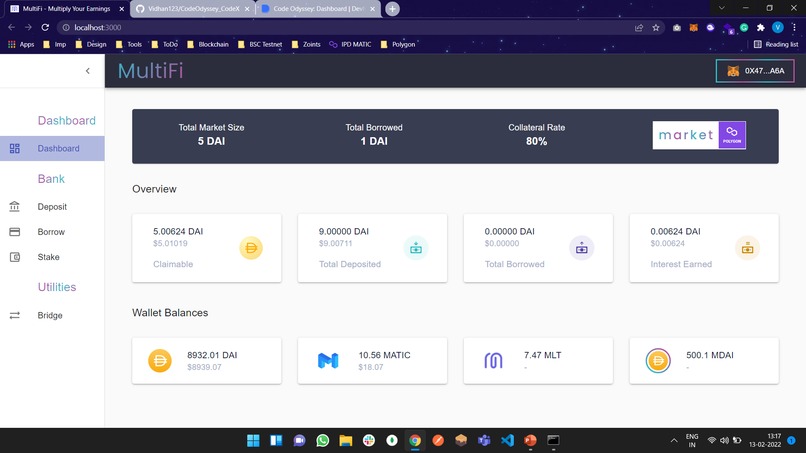Open the BSC Testnet bookmarks folder
Image resolution: width=806 pixels, height=453 pixels.
pos(260,44)
